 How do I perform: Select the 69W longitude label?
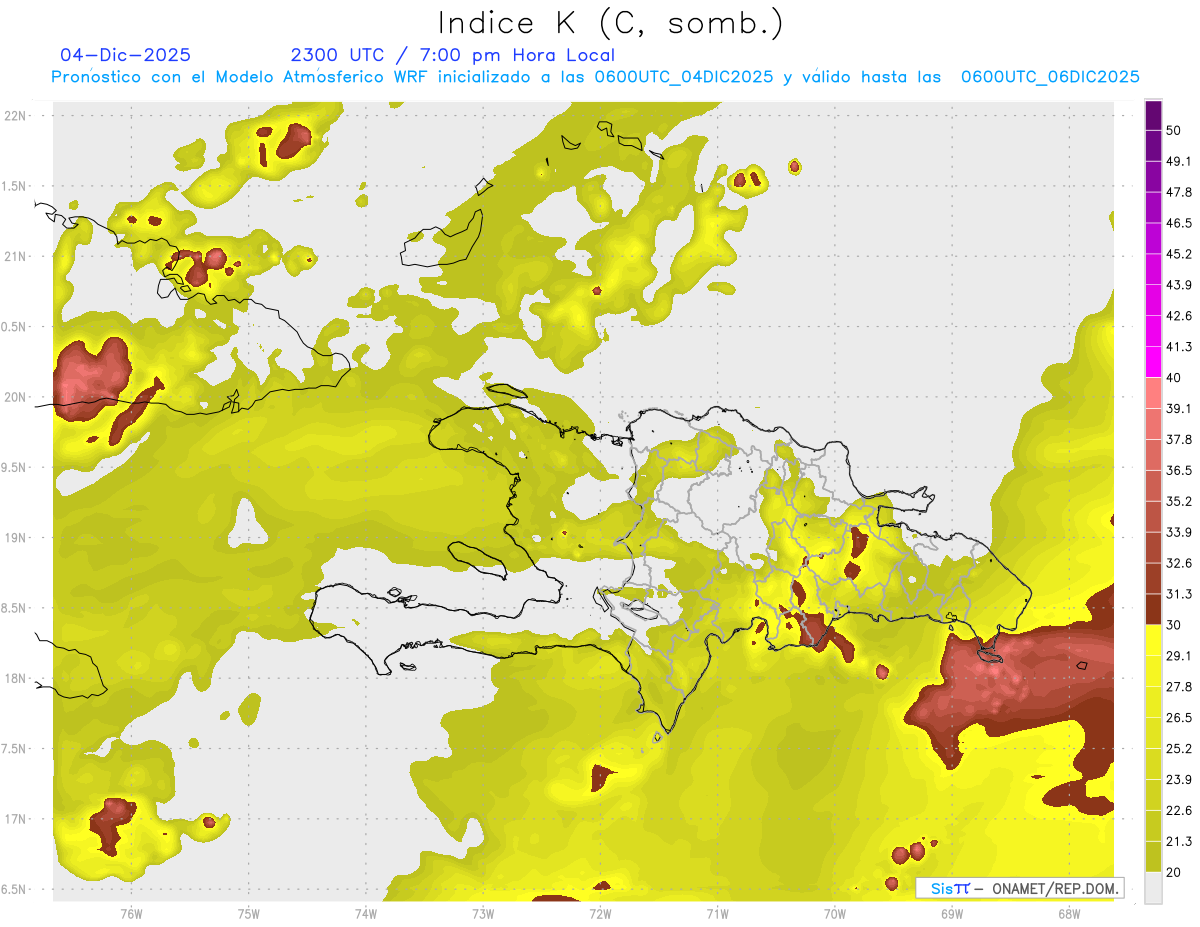(952, 913)
